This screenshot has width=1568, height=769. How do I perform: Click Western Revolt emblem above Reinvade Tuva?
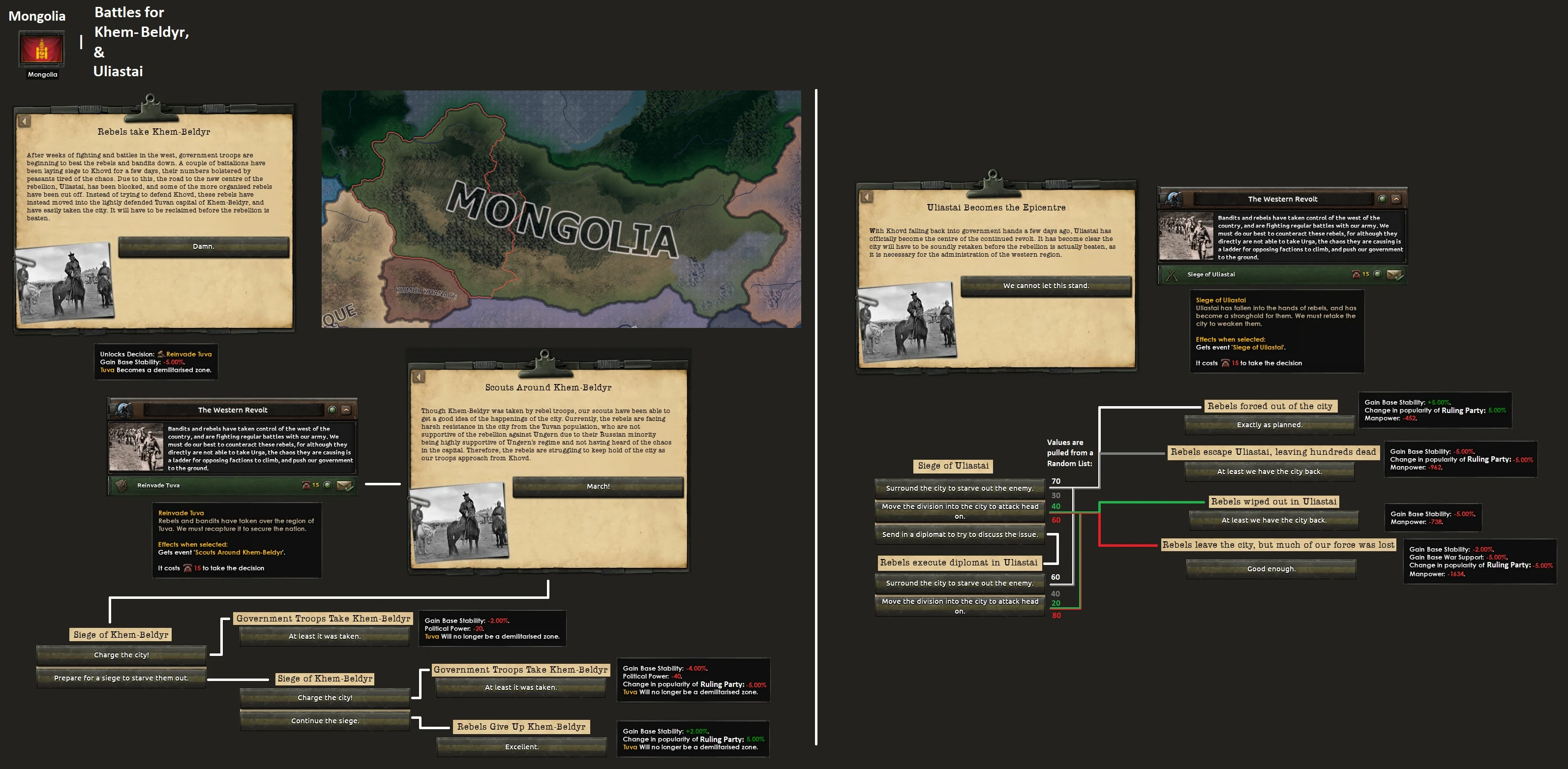(x=124, y=410)
